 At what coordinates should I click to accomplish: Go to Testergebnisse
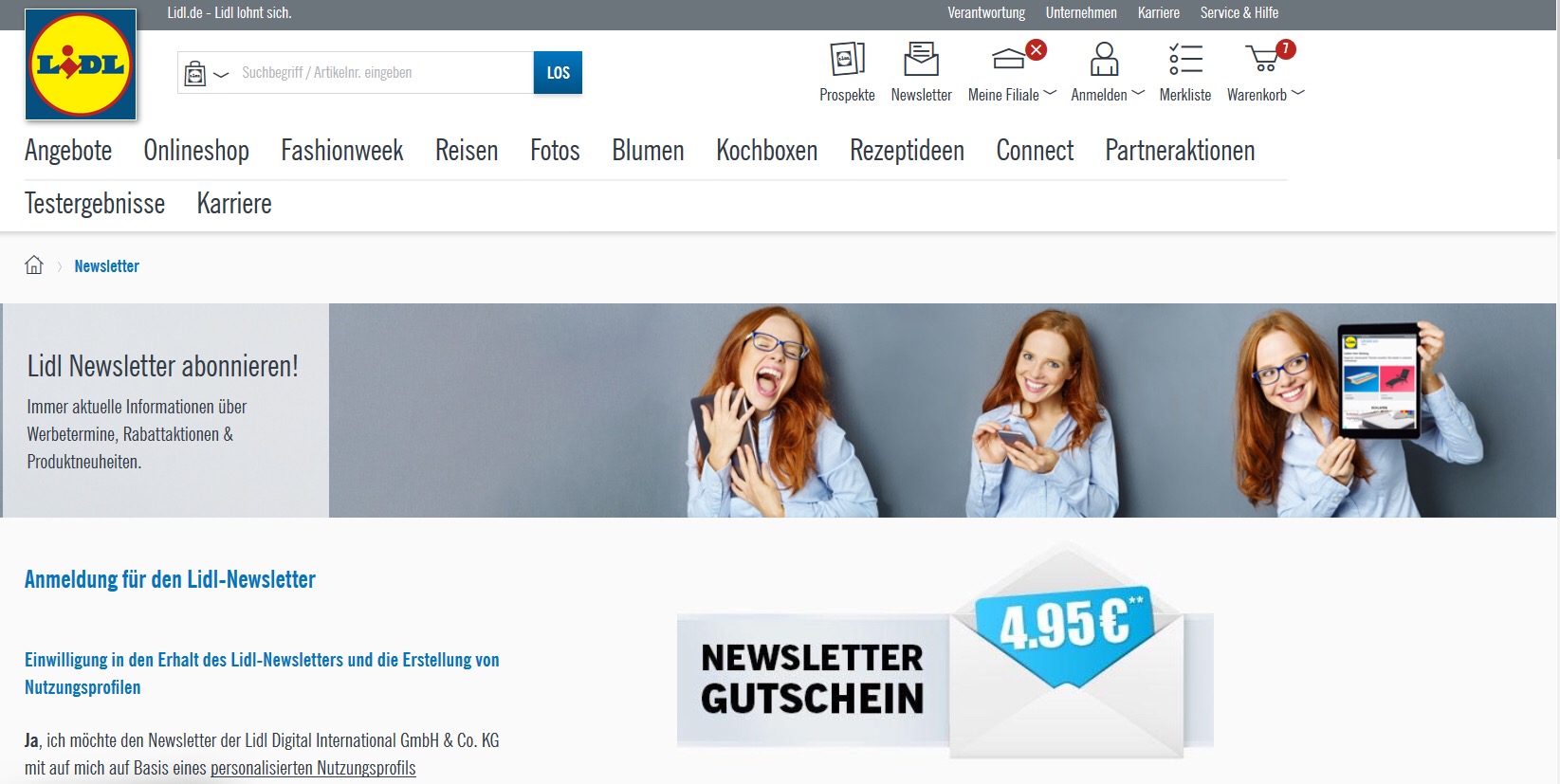95,204
